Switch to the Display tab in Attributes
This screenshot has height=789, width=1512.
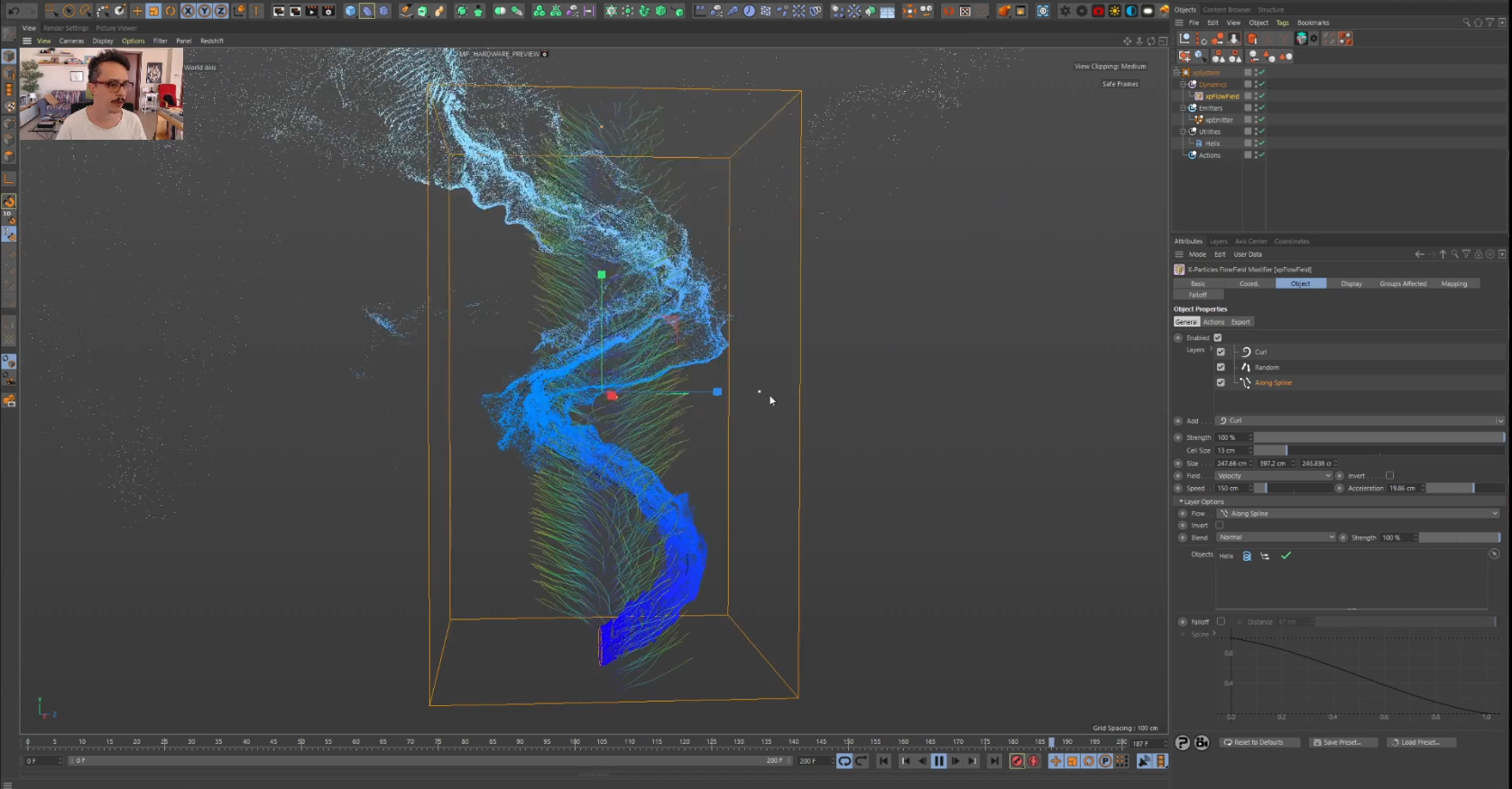click(1351, 283)
